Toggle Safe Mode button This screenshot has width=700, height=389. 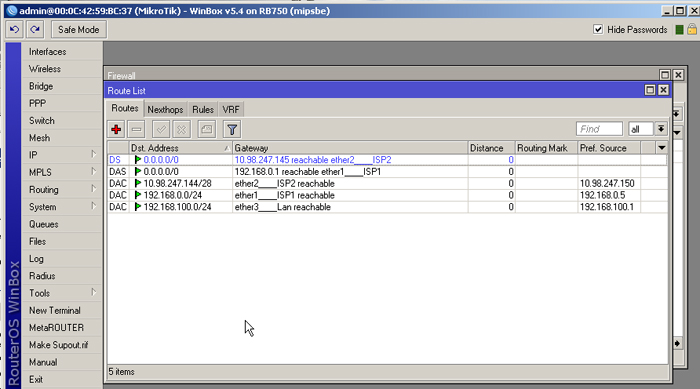point(79,30)
